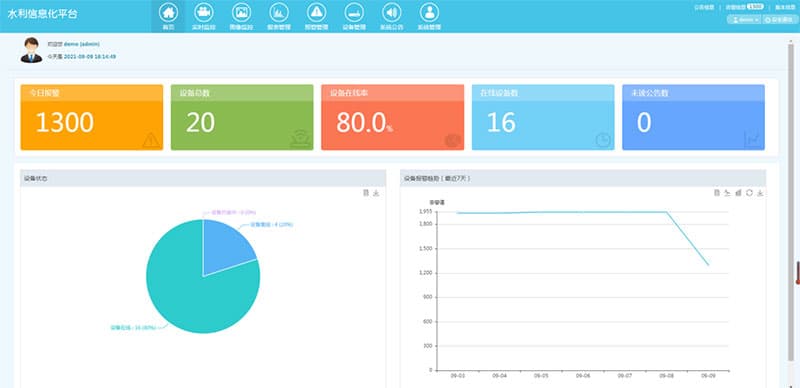
Task: Click the orange today's alarms card showing 1300
Action: (x=92, y=117)
